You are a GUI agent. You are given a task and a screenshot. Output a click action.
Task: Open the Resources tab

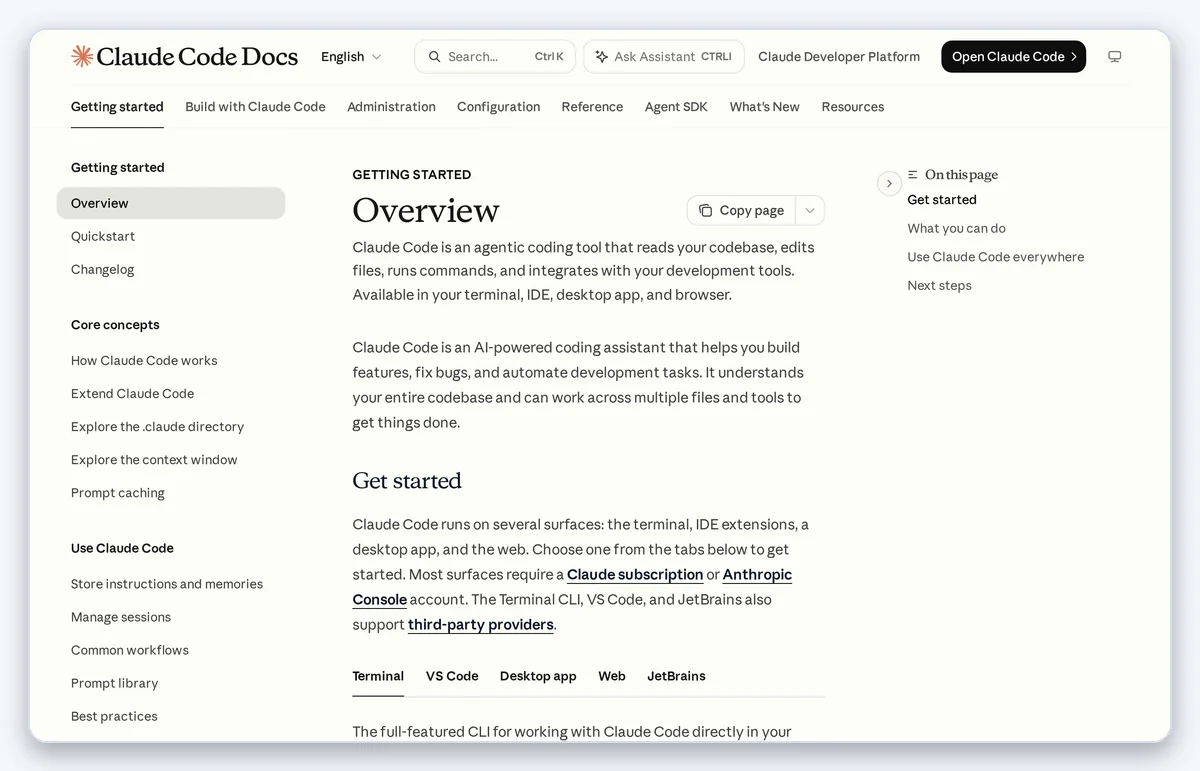pos(852,107)
